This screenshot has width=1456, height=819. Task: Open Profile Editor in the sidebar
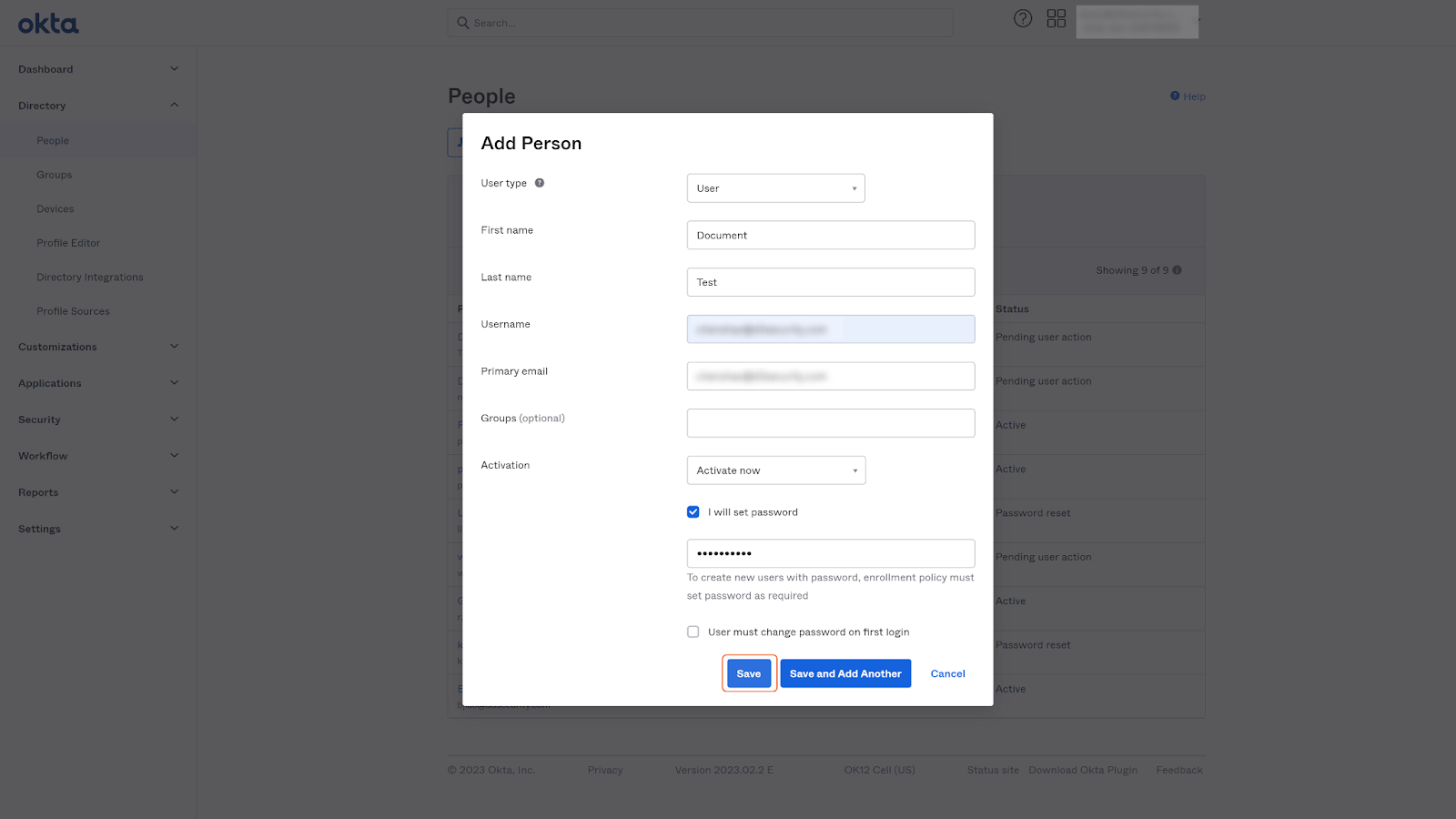coord(68,243)
